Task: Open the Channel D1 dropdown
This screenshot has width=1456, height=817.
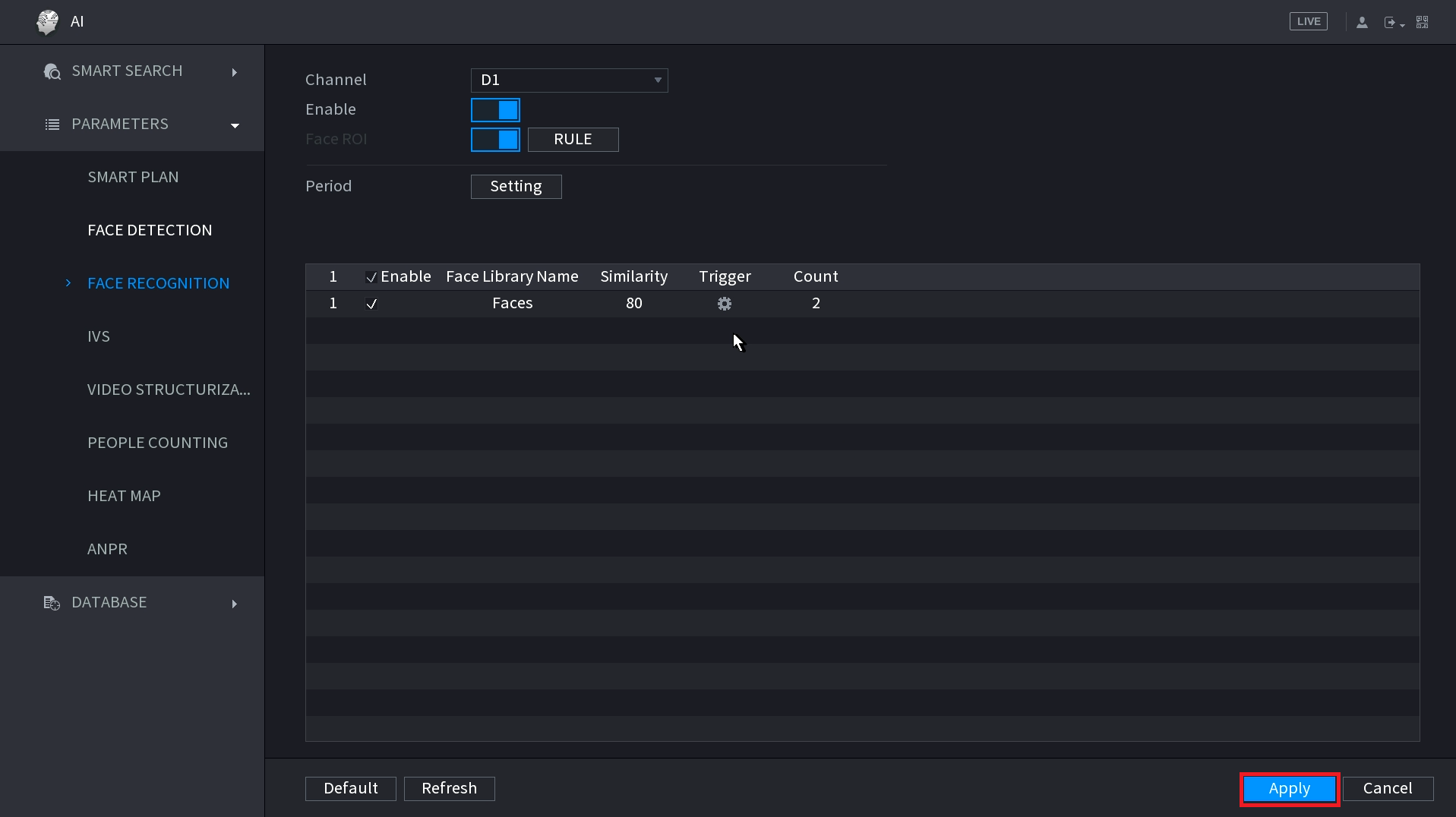Action: (569, 80)
